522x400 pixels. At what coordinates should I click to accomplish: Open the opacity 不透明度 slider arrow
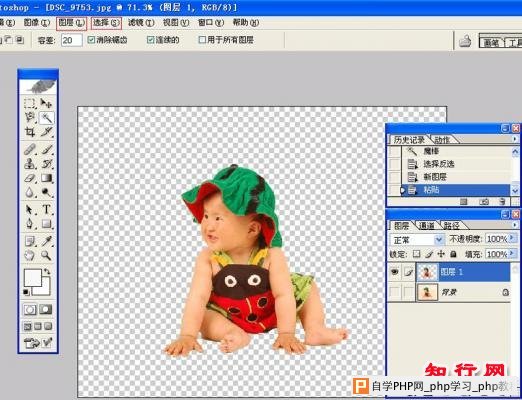(x=512, y=238)
